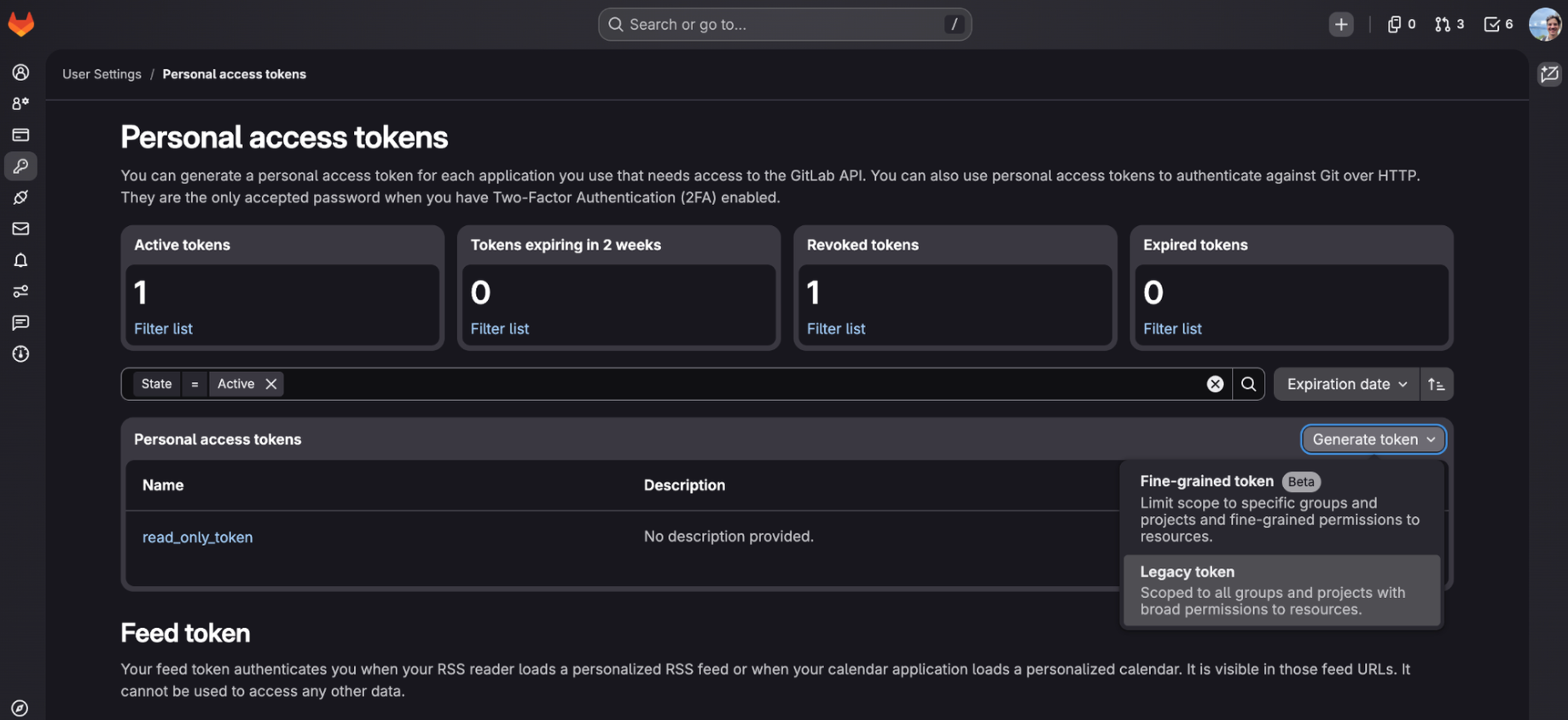
Task: Click the Personal access tokens breadcrumb
Action: (235, 74)
